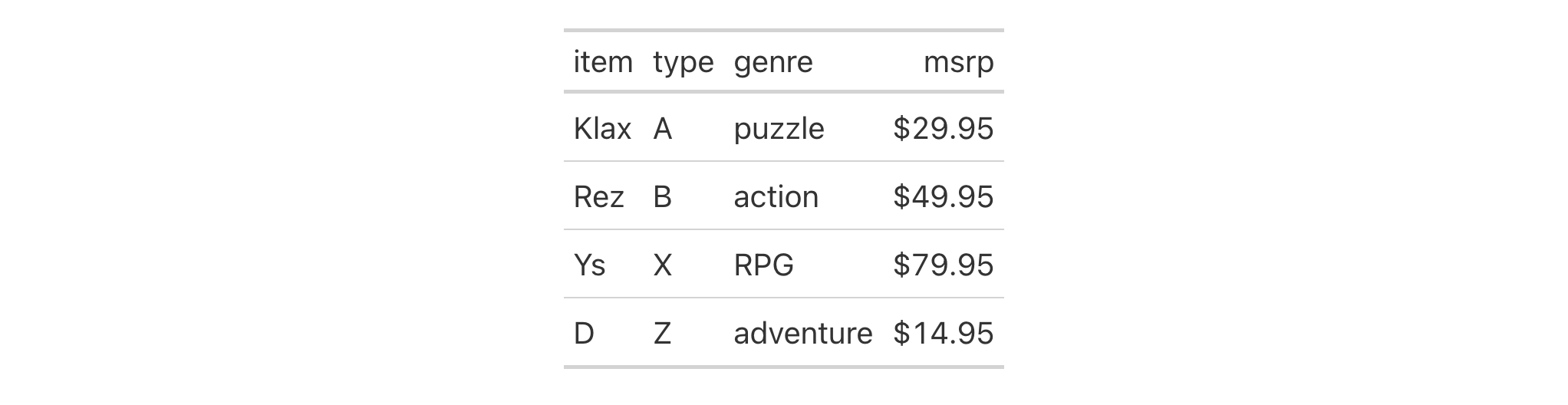Click the genre column header

tap(803, 62)
